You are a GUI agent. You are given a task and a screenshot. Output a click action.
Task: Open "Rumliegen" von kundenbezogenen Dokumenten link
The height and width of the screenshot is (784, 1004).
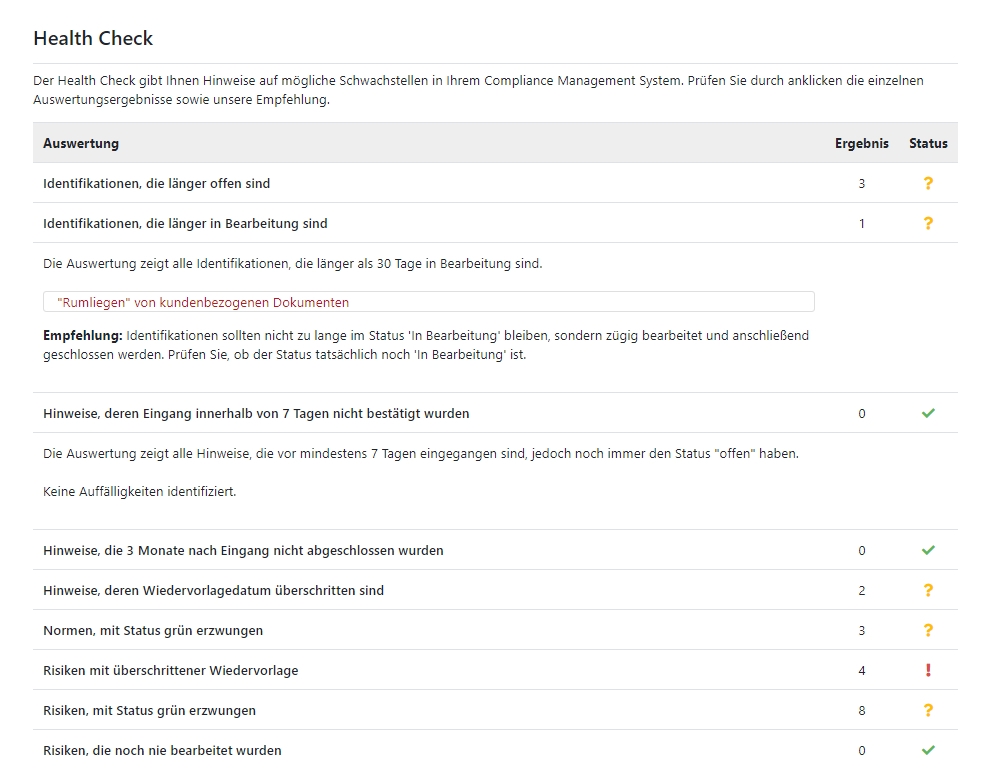click(x=204, y=302)
